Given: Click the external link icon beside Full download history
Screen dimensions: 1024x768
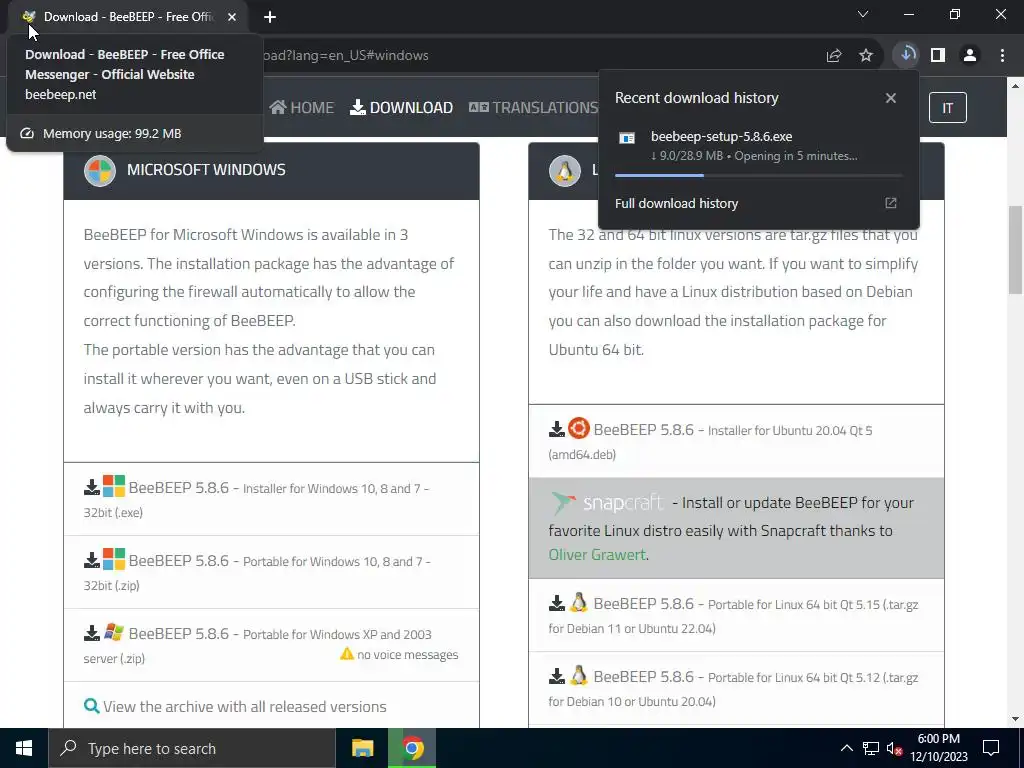Looking at the screenshot, I should pos(891,203).
